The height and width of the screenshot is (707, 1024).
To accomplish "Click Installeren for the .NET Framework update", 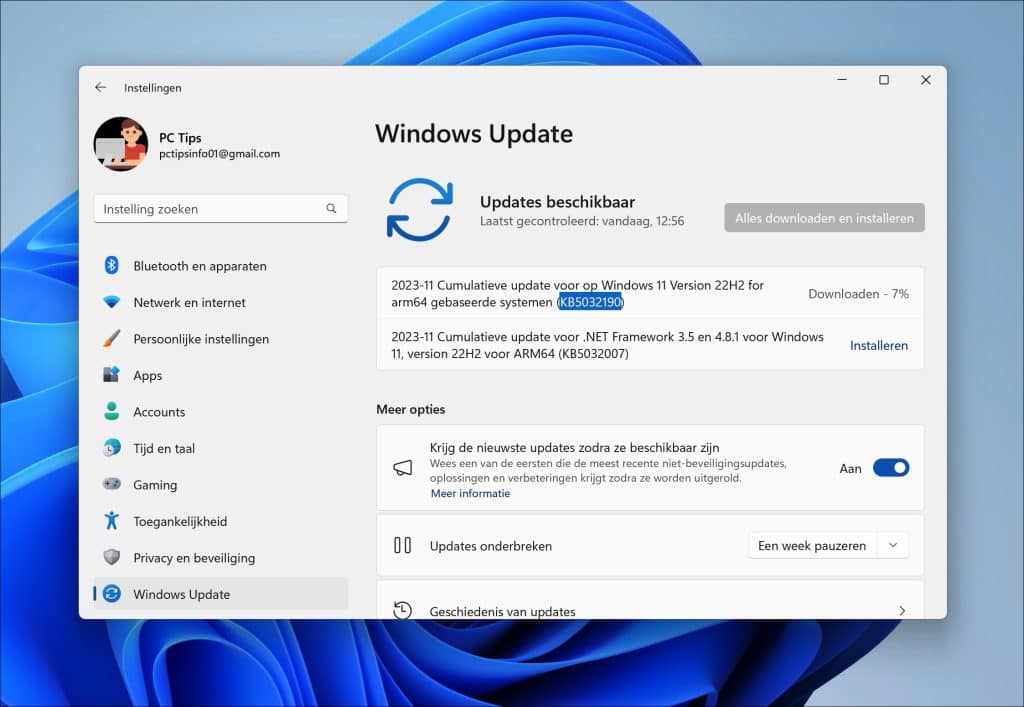I will (x=878, y=345).
